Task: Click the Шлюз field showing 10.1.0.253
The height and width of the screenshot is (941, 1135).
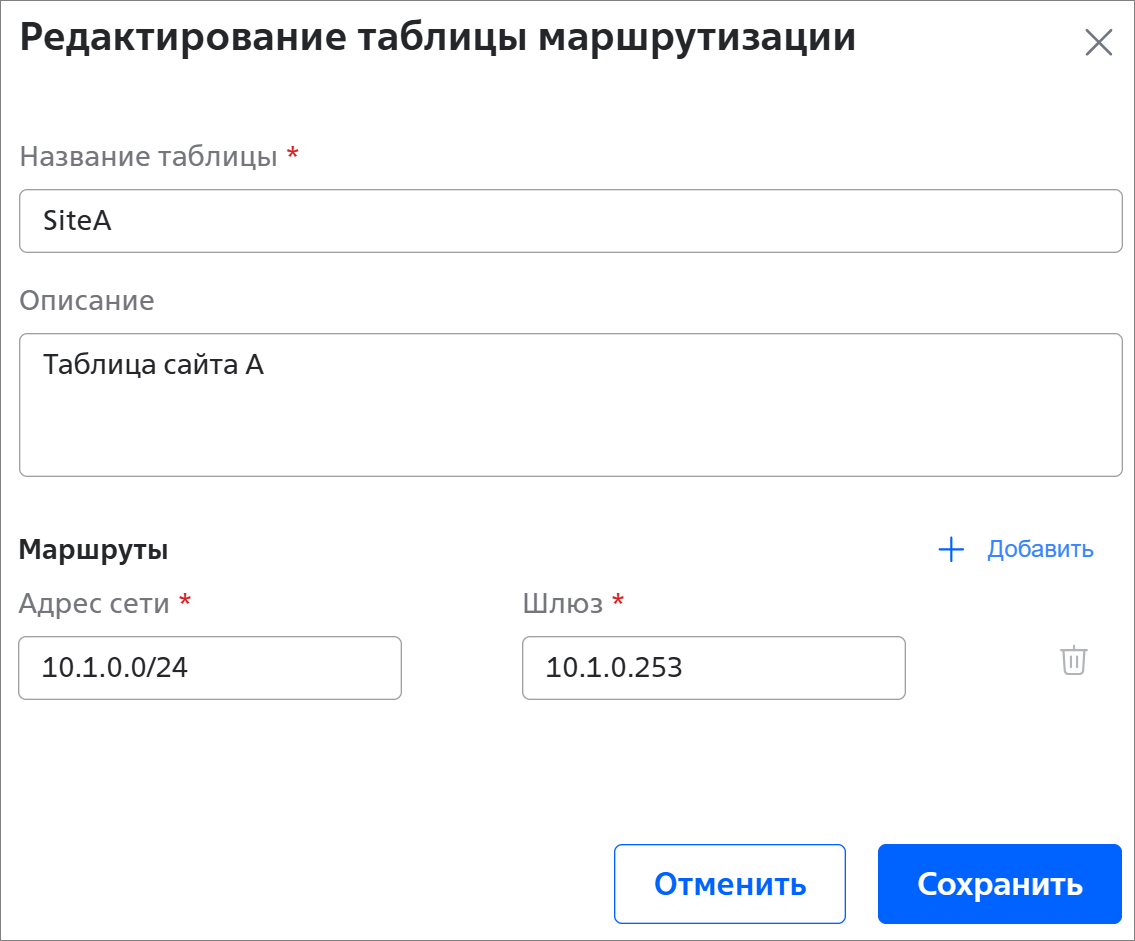Action: [713, 668]
